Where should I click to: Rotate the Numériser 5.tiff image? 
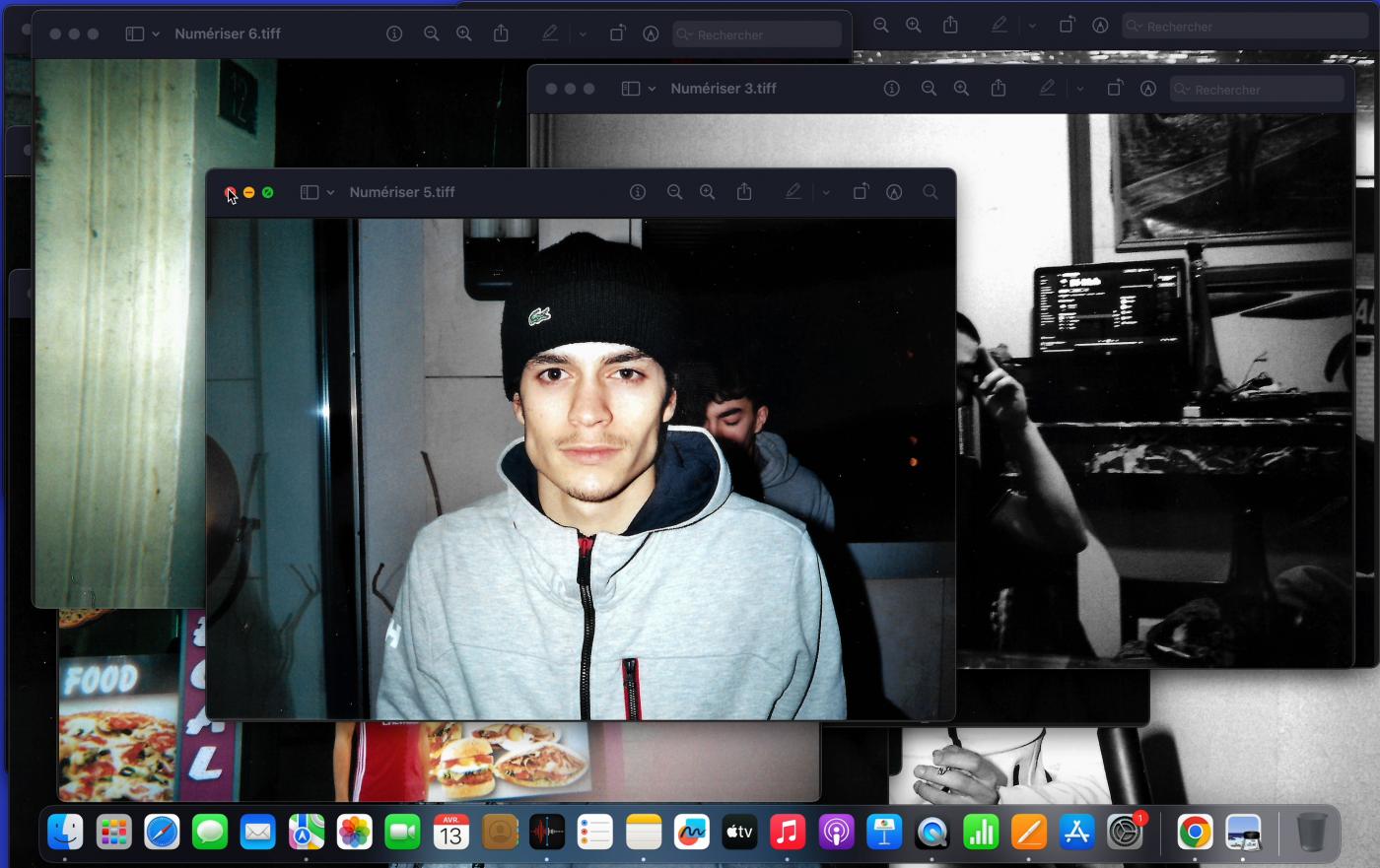pyautogui.click(x=861, y=192)
